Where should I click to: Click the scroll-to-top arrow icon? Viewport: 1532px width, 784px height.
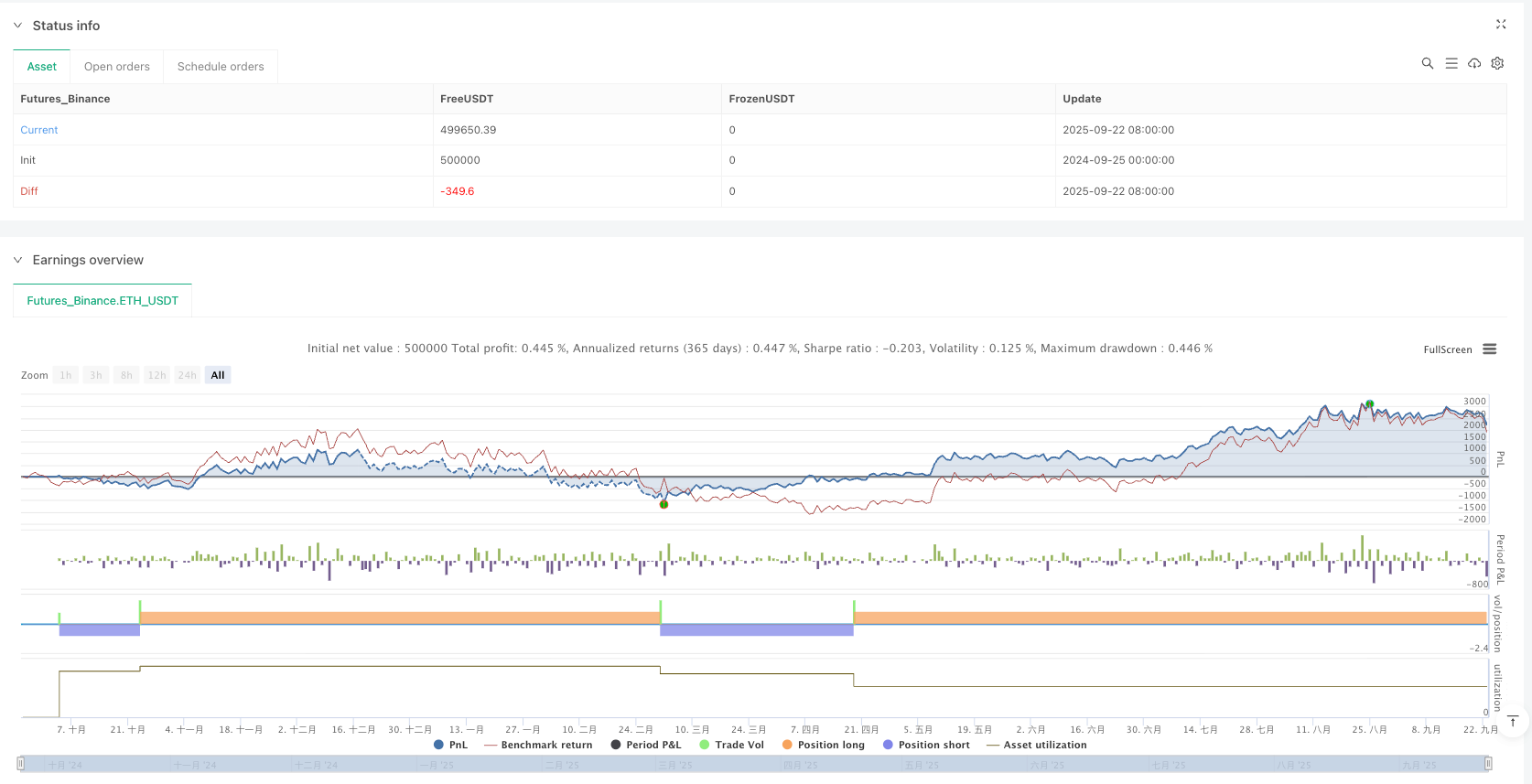click(x=1513, y=721)
